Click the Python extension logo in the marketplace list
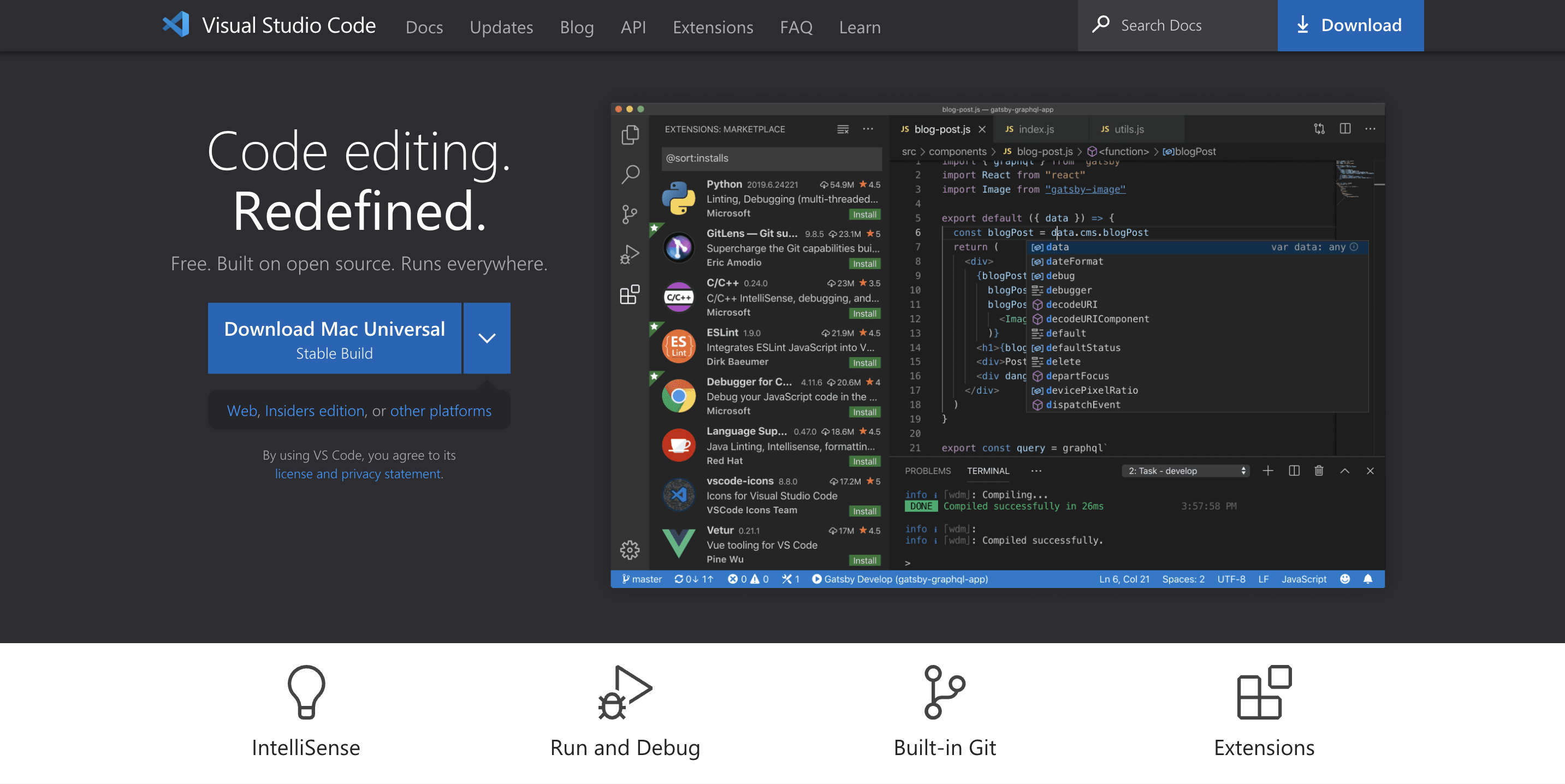 (678, 199)
